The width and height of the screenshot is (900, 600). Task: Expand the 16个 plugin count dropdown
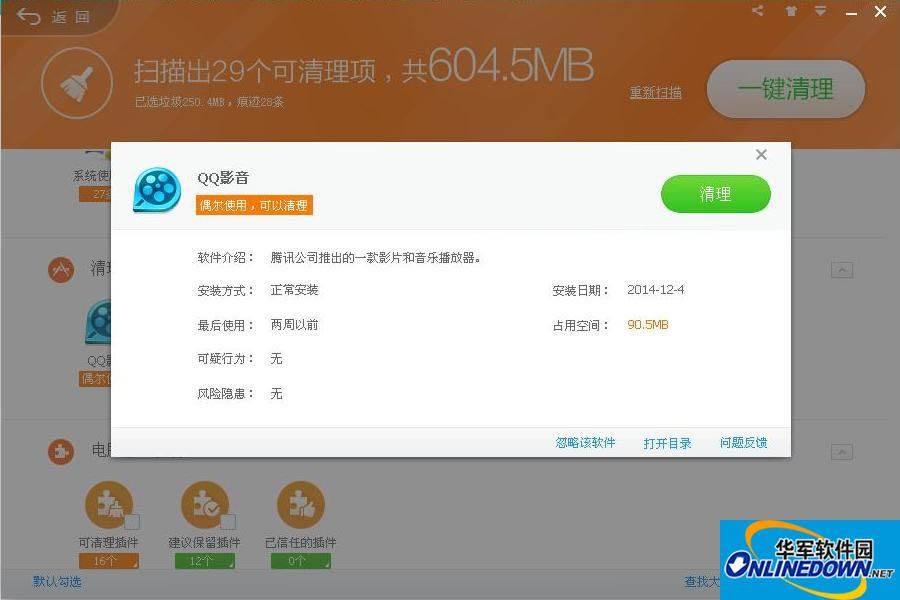tap(108, 561)
